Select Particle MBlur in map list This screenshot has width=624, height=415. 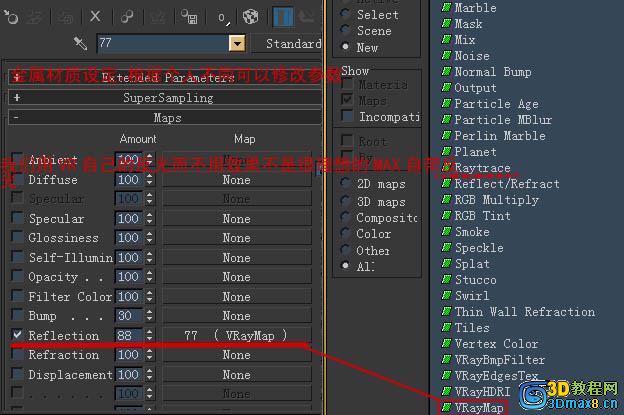coord(503,119)
